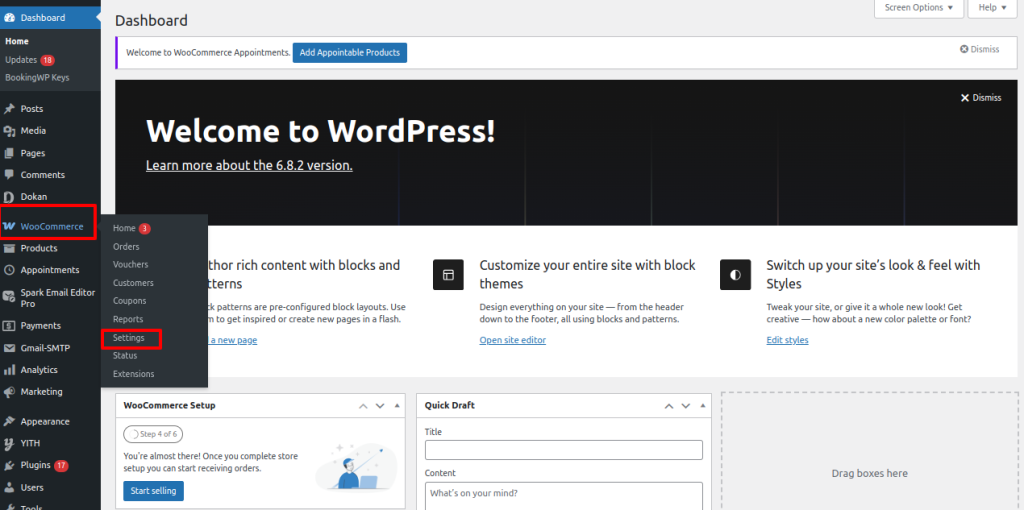1024x510 pixels.
Task: Move WooCommerce Setup box down arrow
Action: (380, 406)
